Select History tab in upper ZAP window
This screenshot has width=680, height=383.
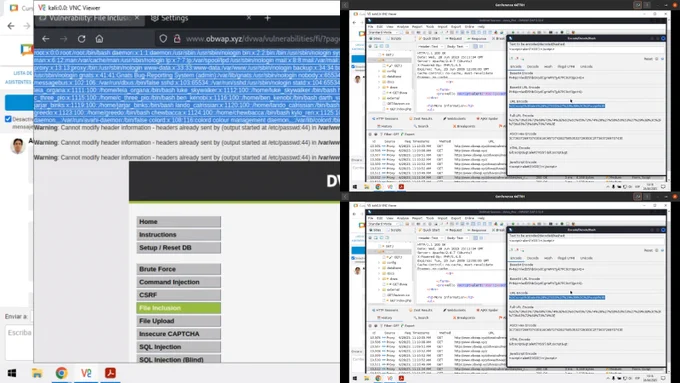tap(385, 126)
